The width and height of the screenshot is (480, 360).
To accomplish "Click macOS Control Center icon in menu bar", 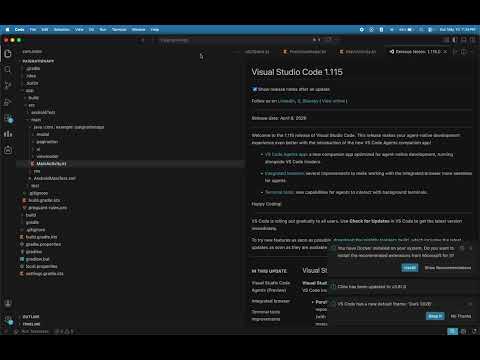I will 430,29.
